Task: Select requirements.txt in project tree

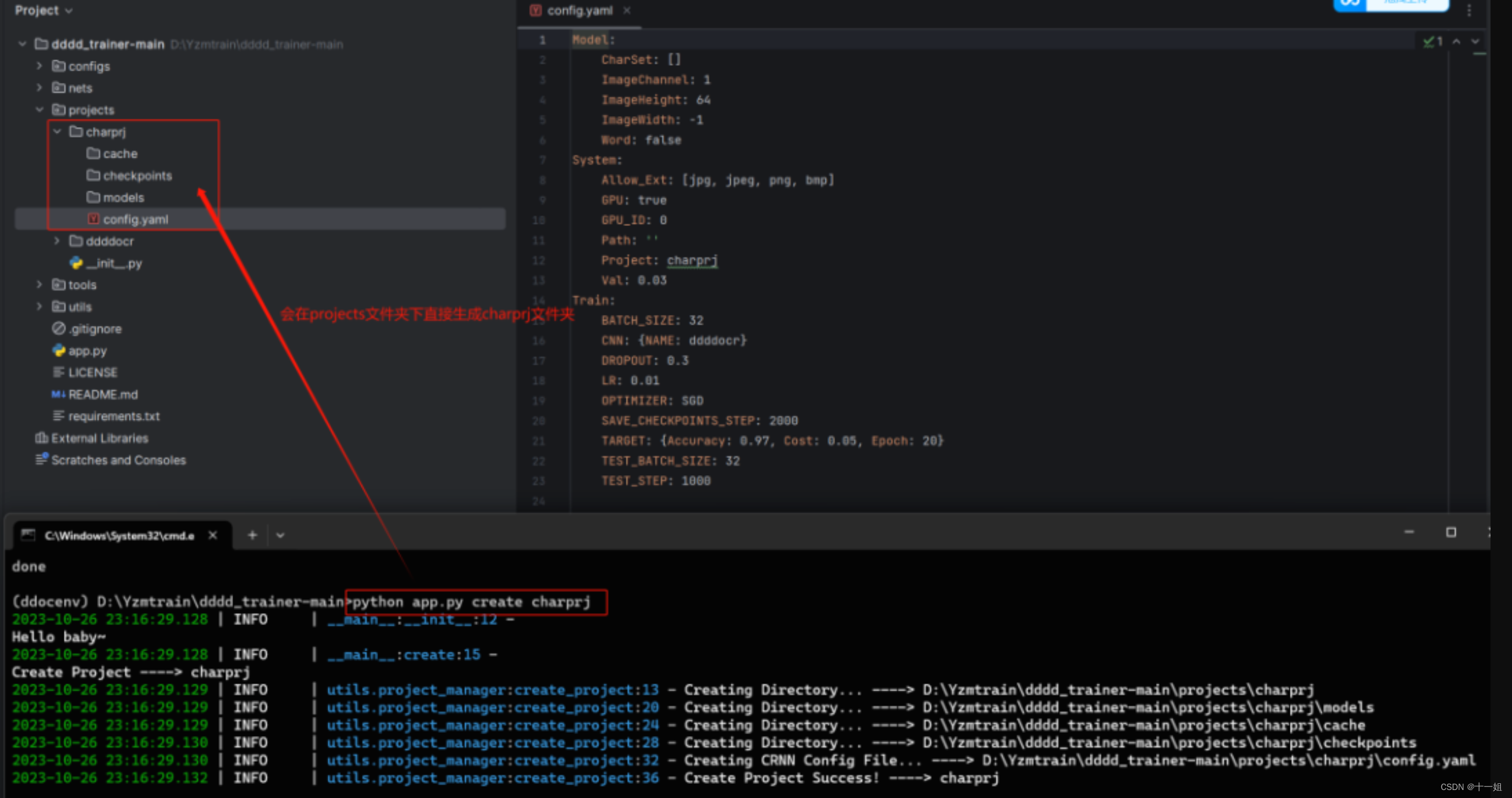Action: (x=114, y=416)
